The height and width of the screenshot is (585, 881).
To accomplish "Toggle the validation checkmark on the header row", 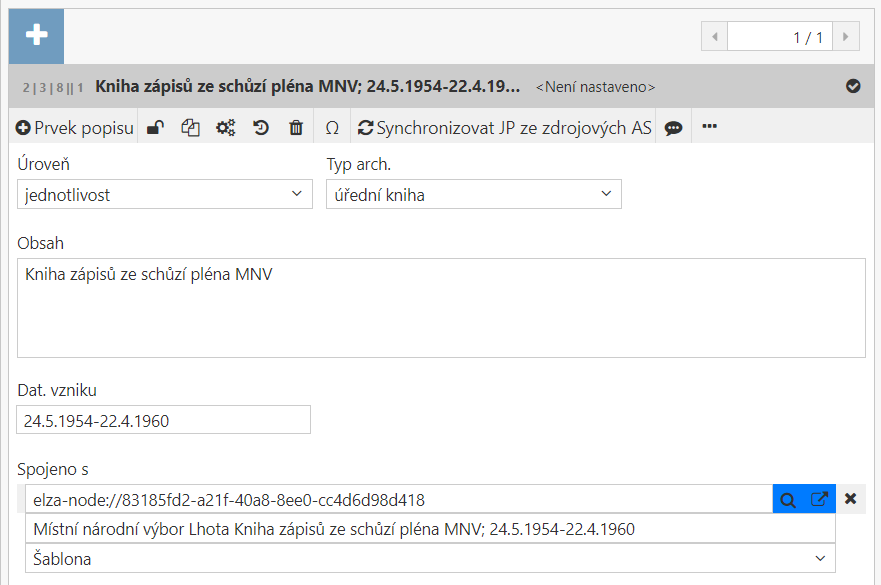I will (x=853, y=86).
